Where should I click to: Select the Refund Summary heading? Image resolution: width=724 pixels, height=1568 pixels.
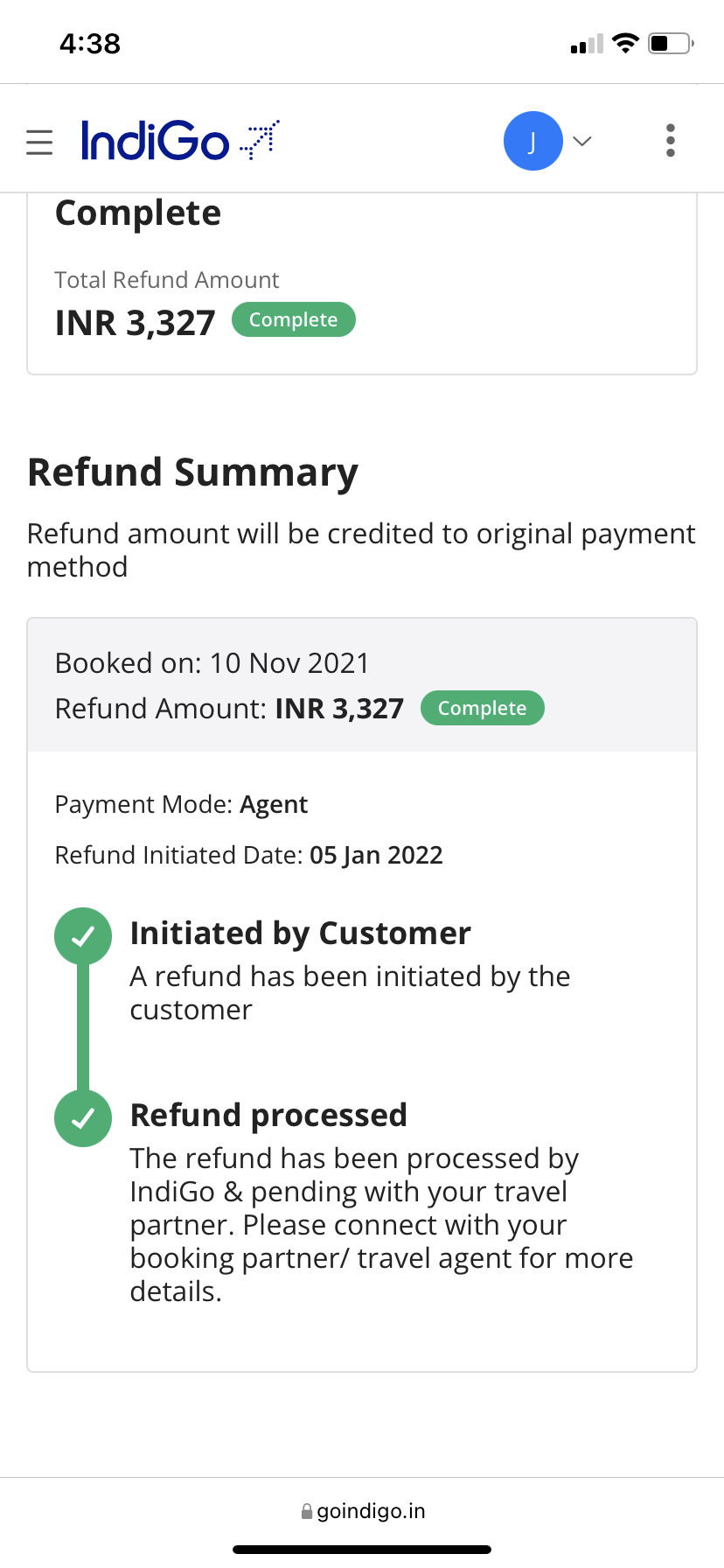(192, 472)
